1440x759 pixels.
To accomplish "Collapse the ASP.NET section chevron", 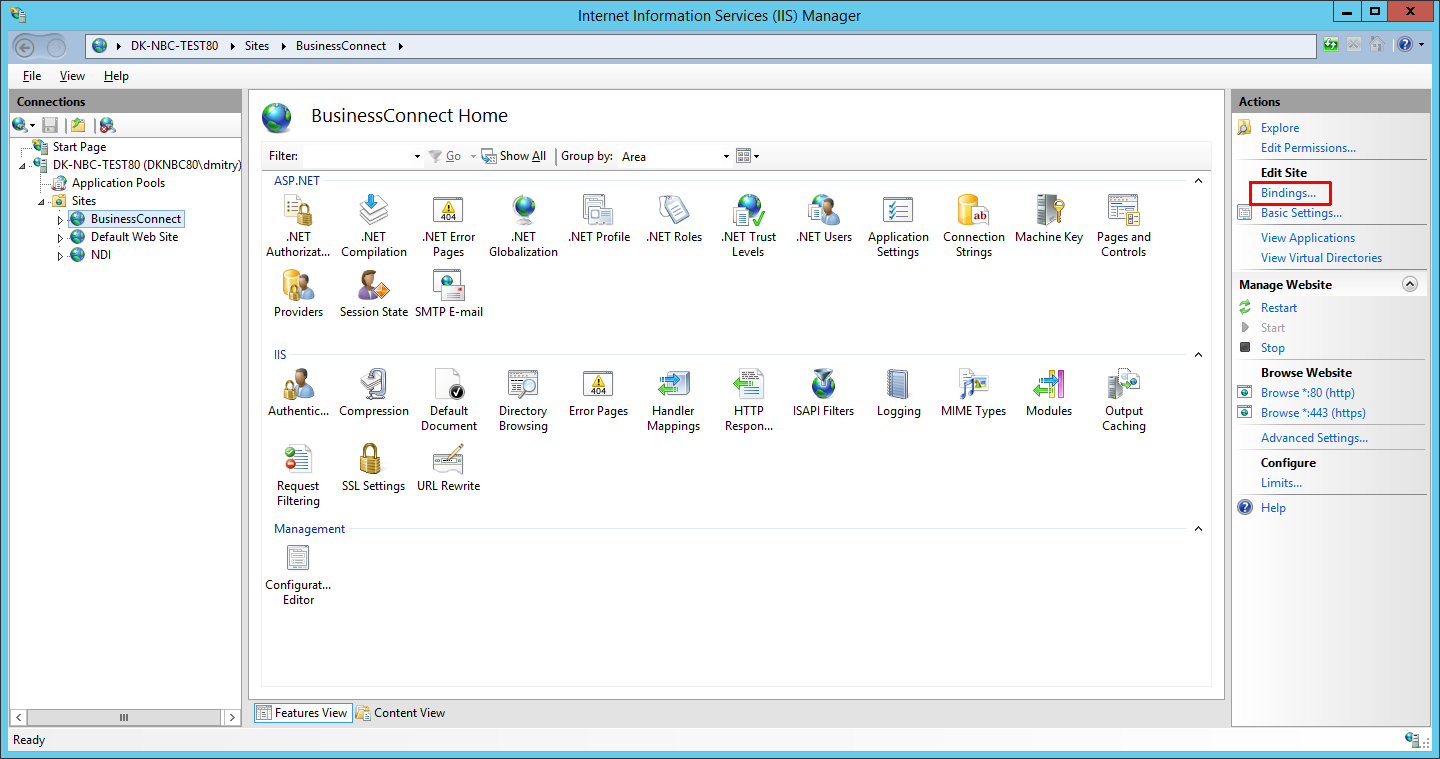I will (1197, 180).
